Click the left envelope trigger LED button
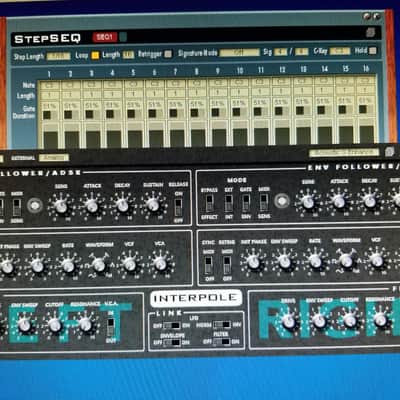 (35, 205)
